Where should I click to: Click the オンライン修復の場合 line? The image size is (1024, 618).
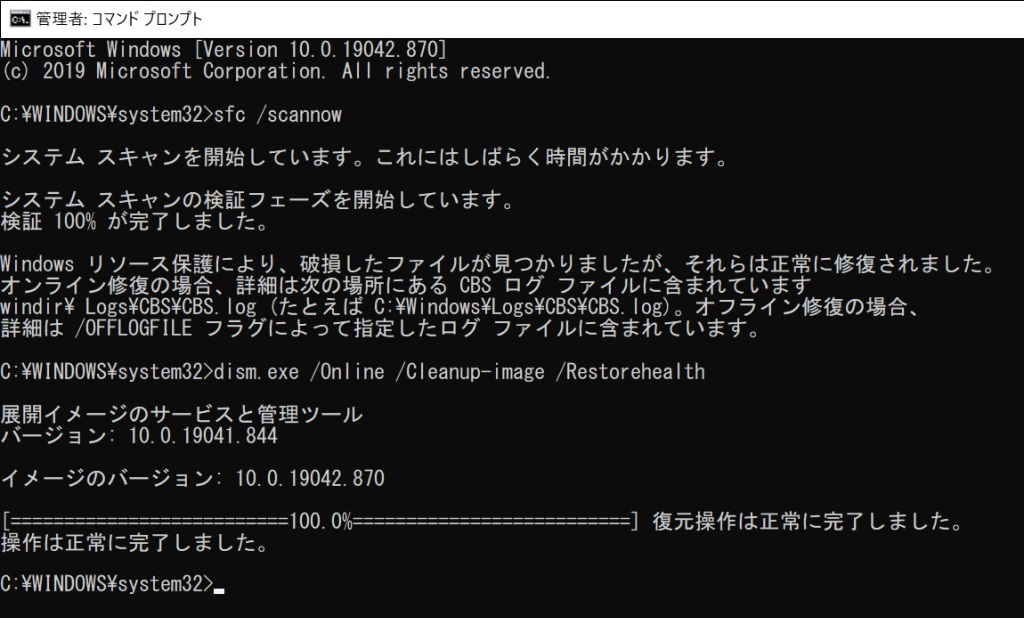(405, 286)
